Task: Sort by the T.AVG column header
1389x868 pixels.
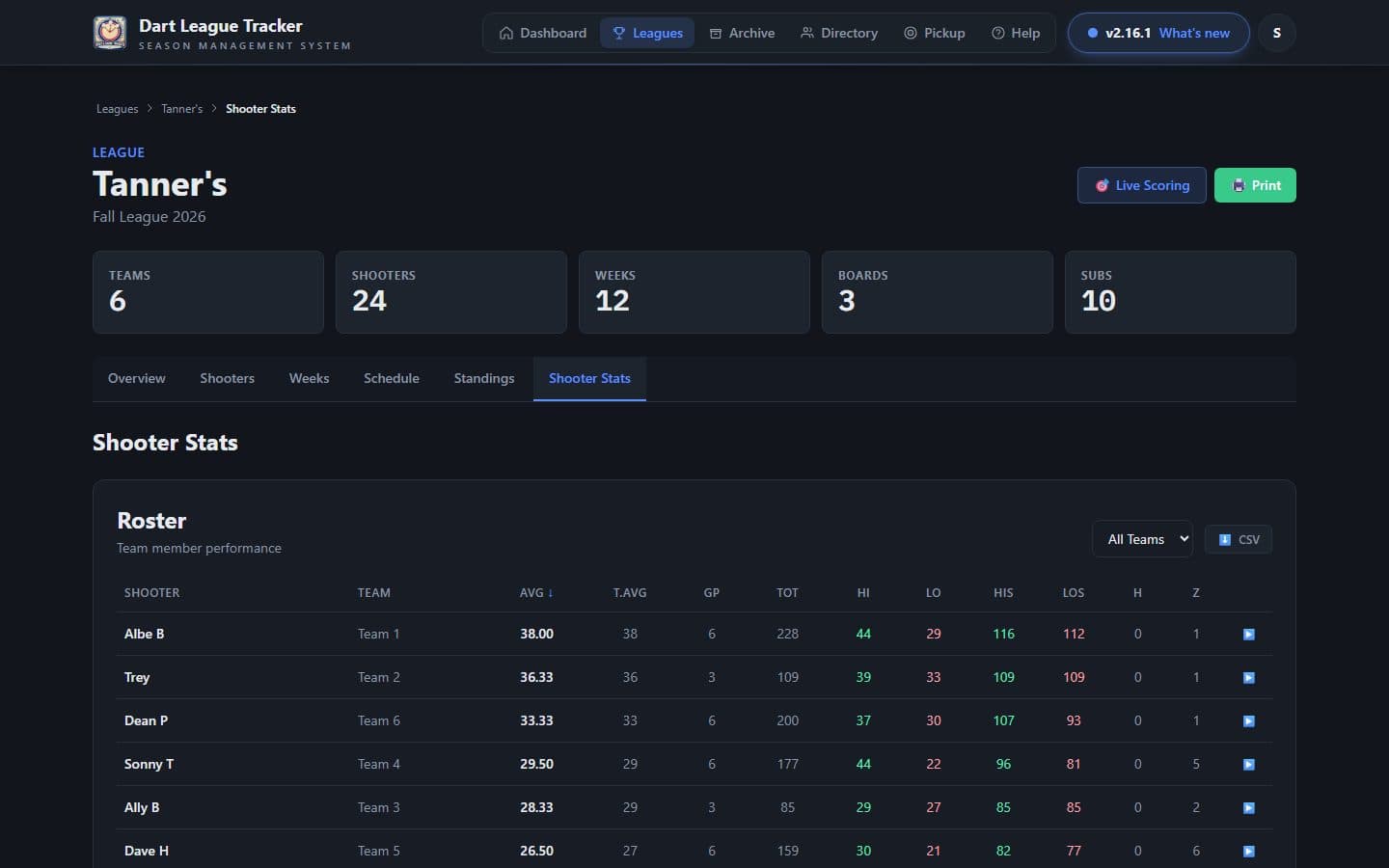Action: click(x=630, y=593)
